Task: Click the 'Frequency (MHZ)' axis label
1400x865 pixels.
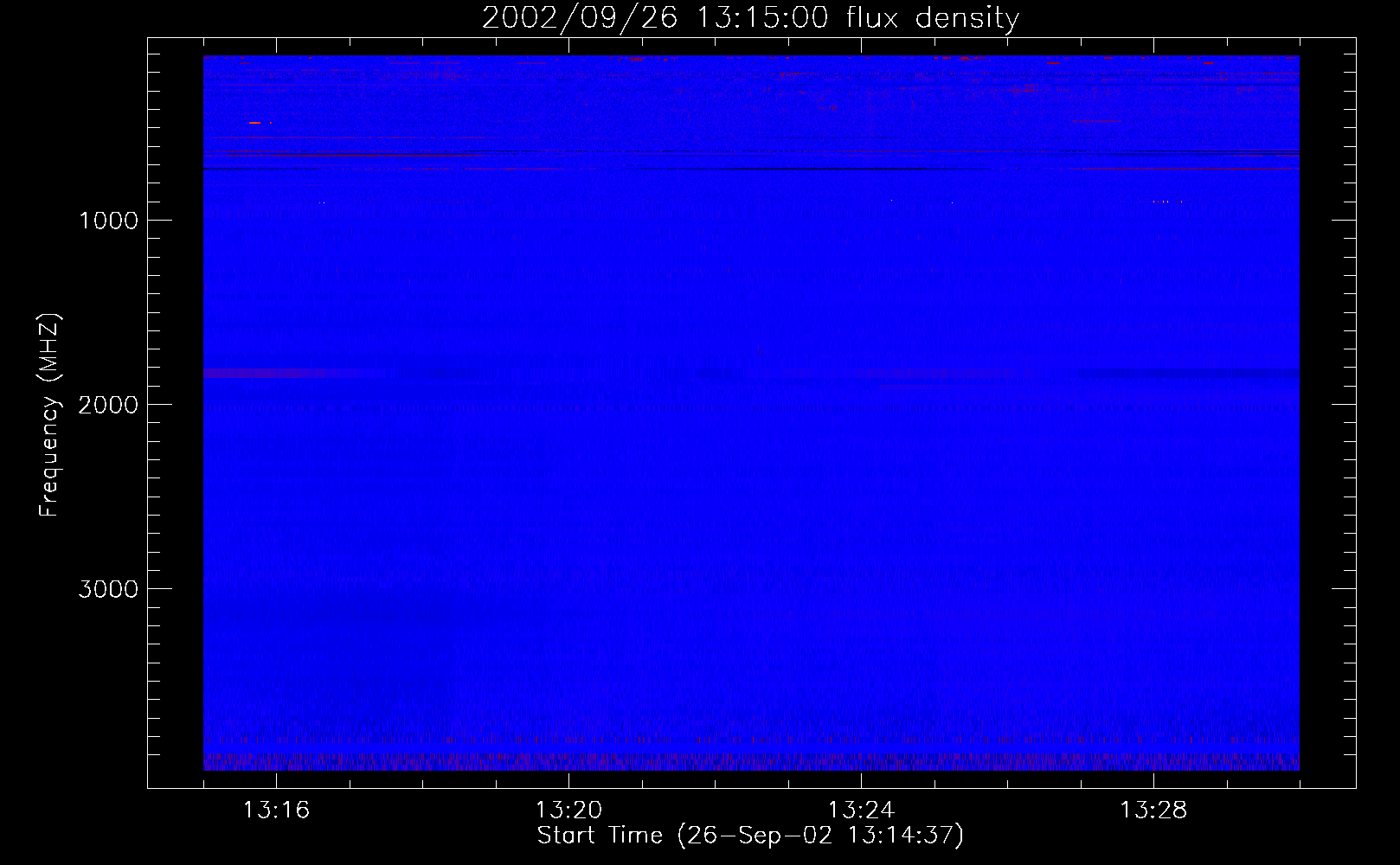Action: [x=49, y=415]
